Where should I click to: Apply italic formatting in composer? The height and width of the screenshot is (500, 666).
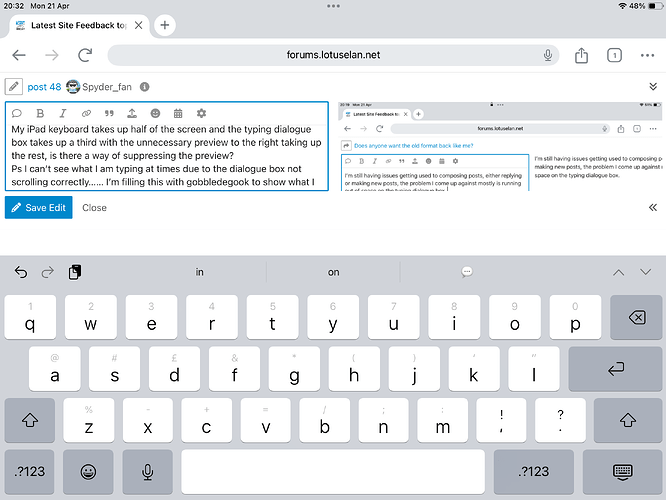coord(63,113)
